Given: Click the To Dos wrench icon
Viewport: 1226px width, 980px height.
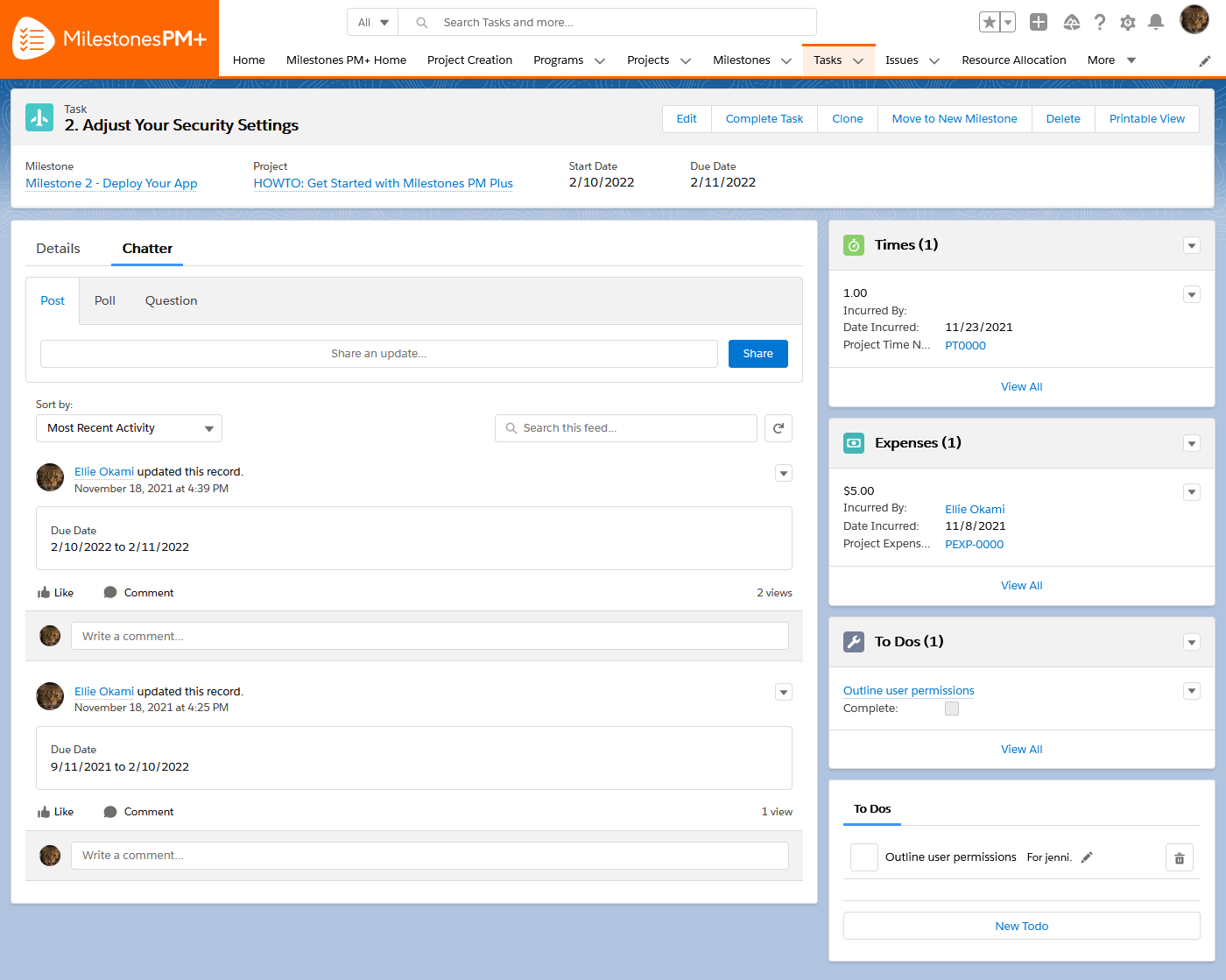Looking at the screenshot, I should pyautogui.click(x=854, y=642).
